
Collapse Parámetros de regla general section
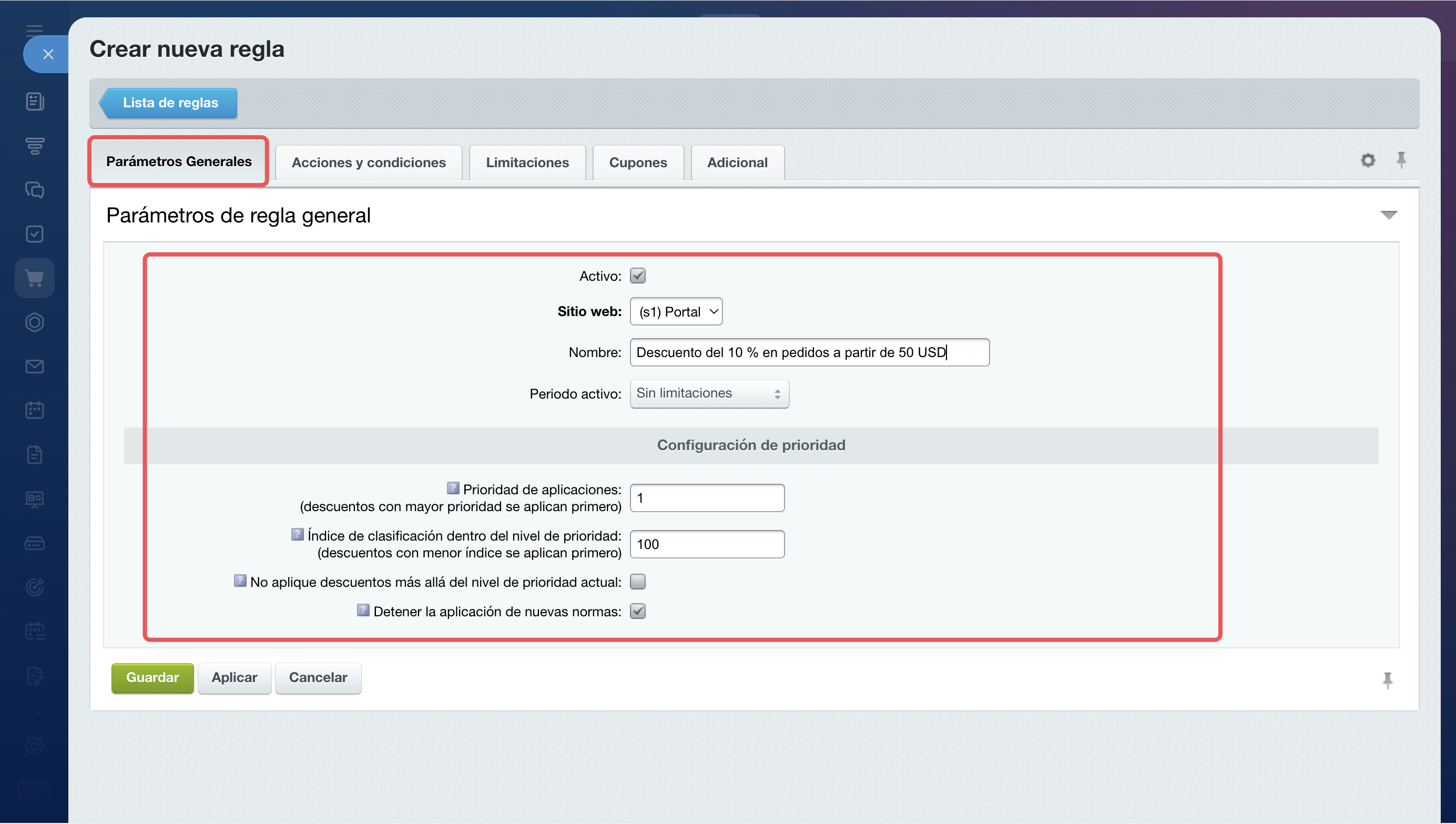click(1389, 215)
